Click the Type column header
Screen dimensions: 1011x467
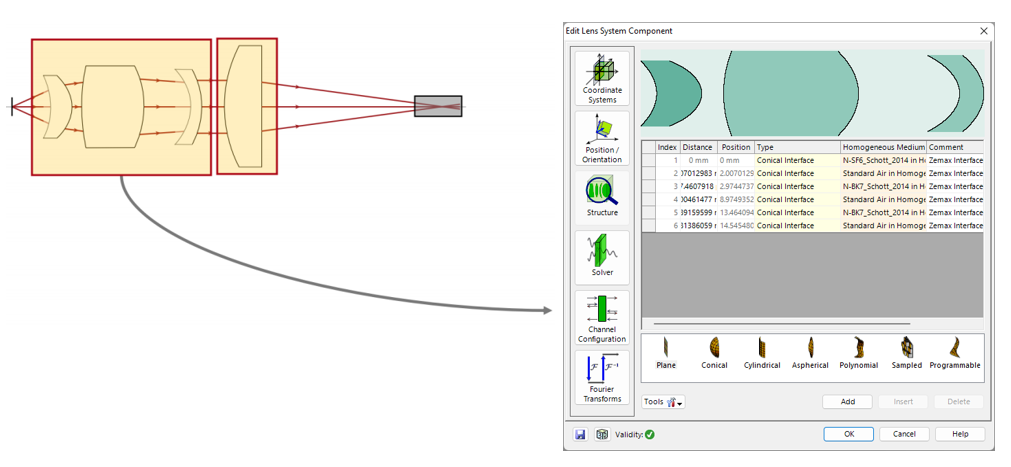tap(798, 148)
